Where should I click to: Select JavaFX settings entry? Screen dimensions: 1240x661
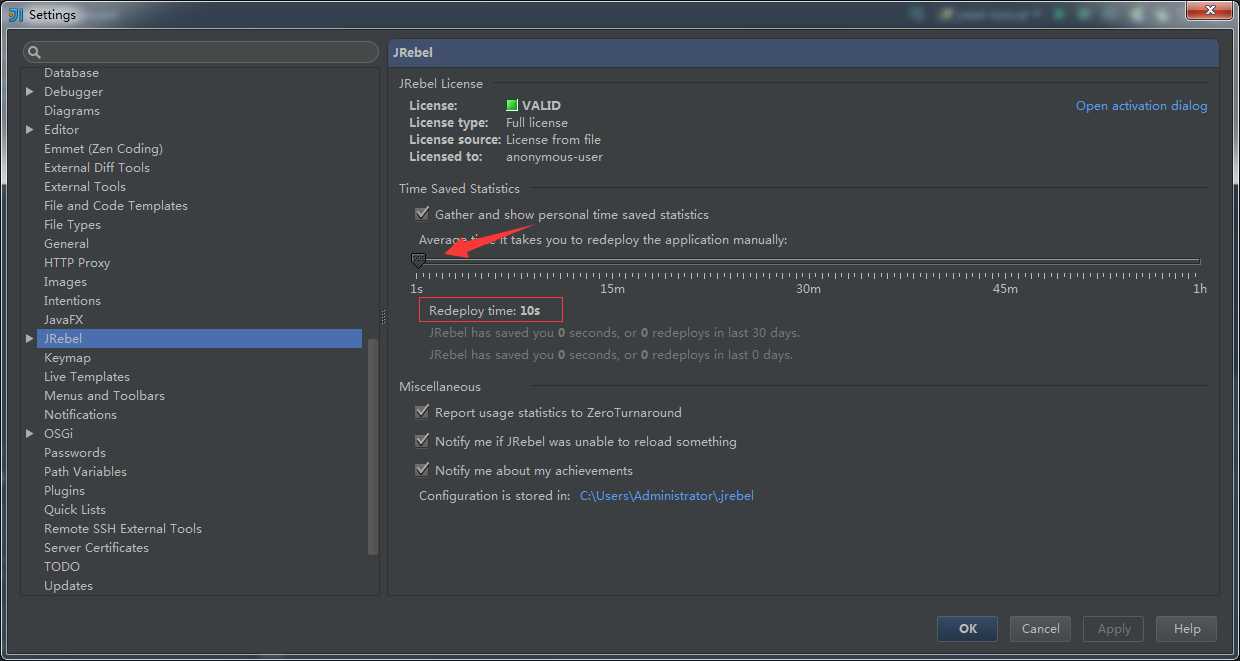coord(63,319)
